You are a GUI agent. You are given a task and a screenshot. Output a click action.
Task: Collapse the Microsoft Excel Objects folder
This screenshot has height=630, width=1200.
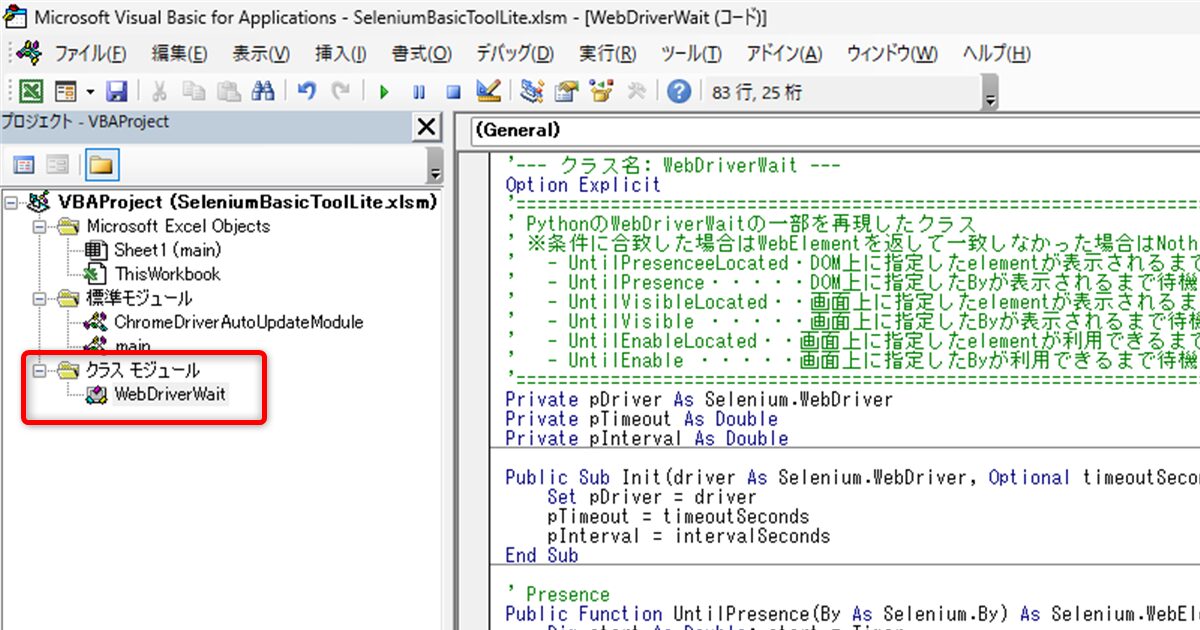pyautogui.click(x=40, y=226)
